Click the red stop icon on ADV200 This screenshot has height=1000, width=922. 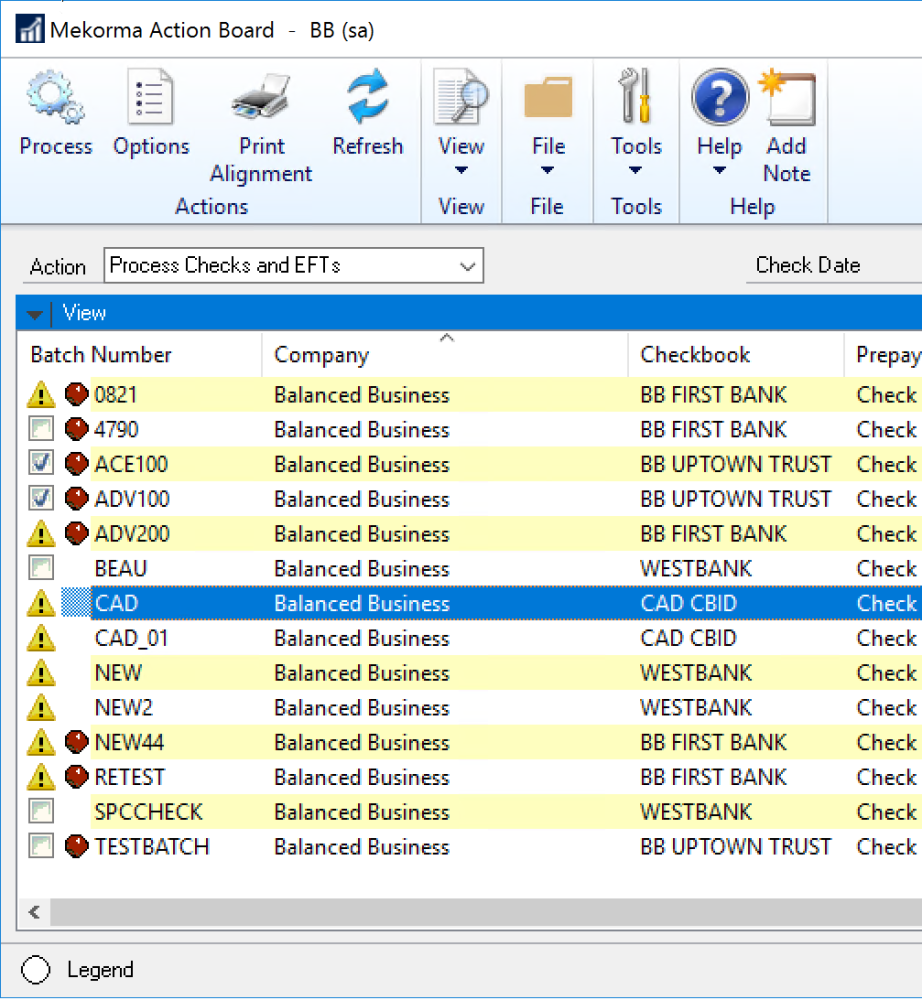pyautogui.click(x=77, y=533)
